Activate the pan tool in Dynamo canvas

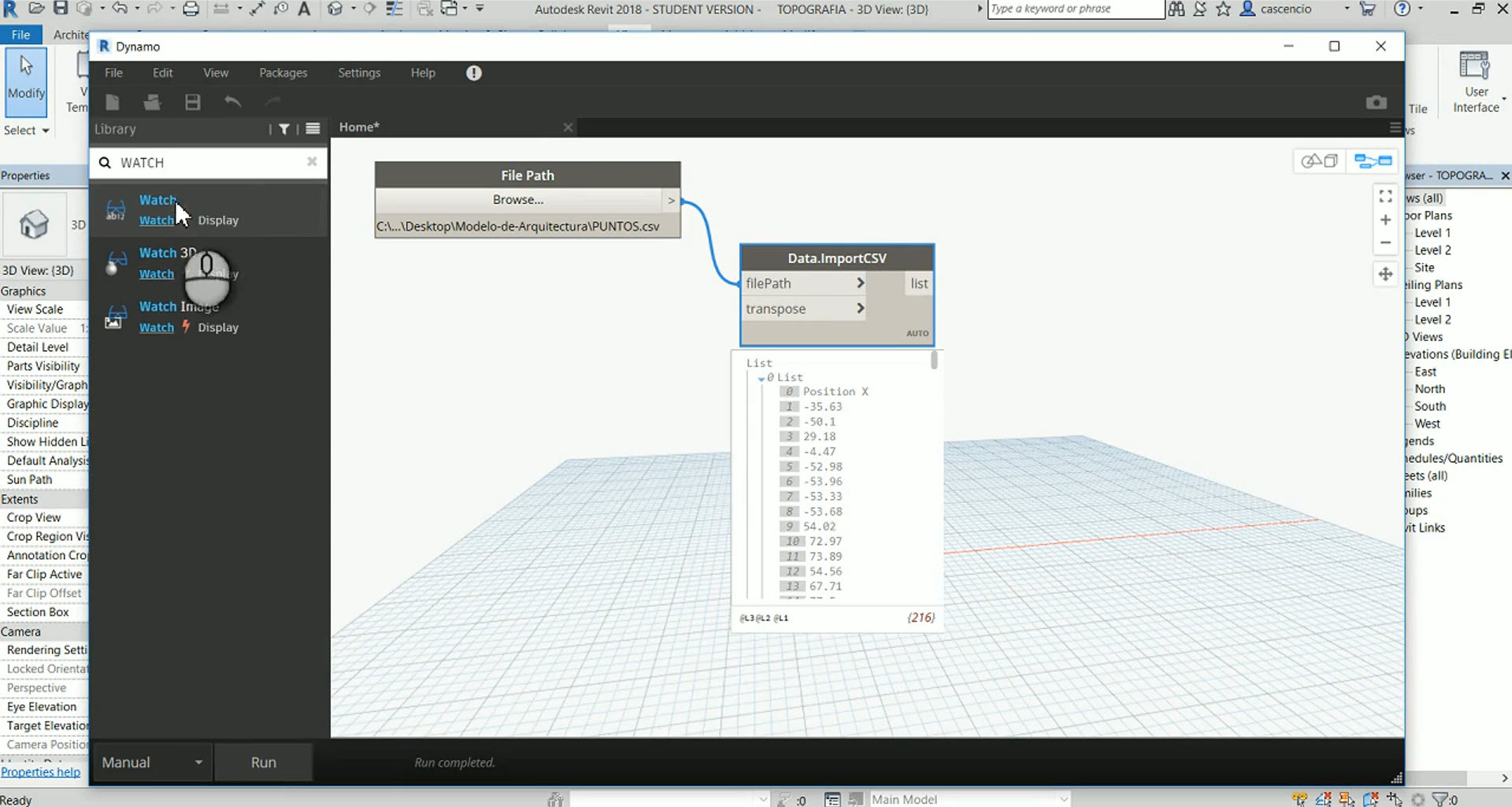[1385, 274]
